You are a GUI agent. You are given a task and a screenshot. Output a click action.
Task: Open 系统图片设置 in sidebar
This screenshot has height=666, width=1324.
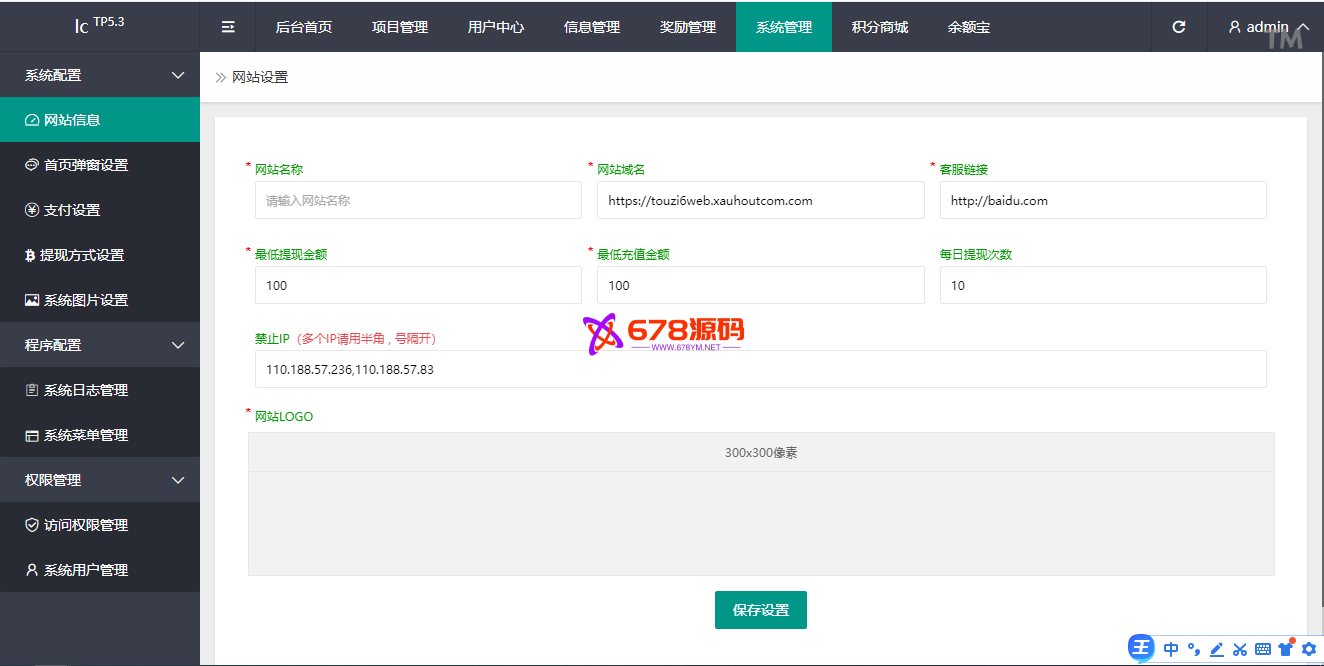(x=86, y=300)
